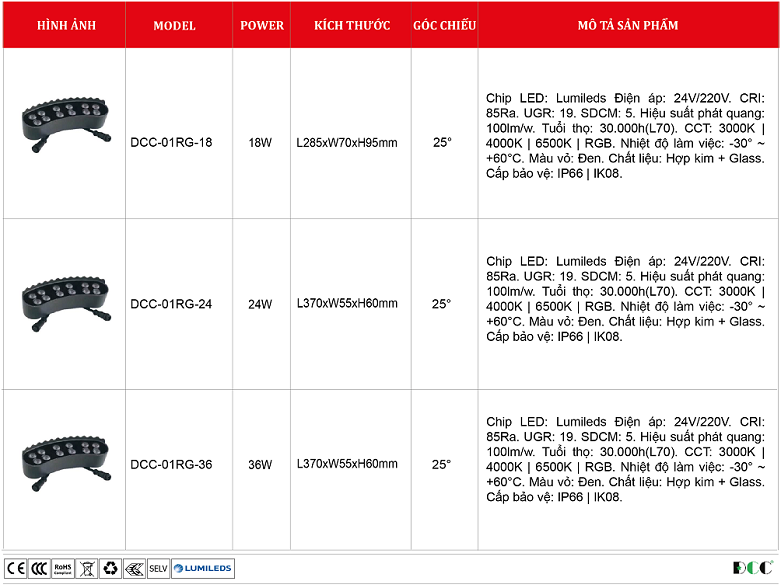Click the MÔ TẢ SẢN PHẨM header
Viewport: 781px width, 588px height.
tap(627, 26)
